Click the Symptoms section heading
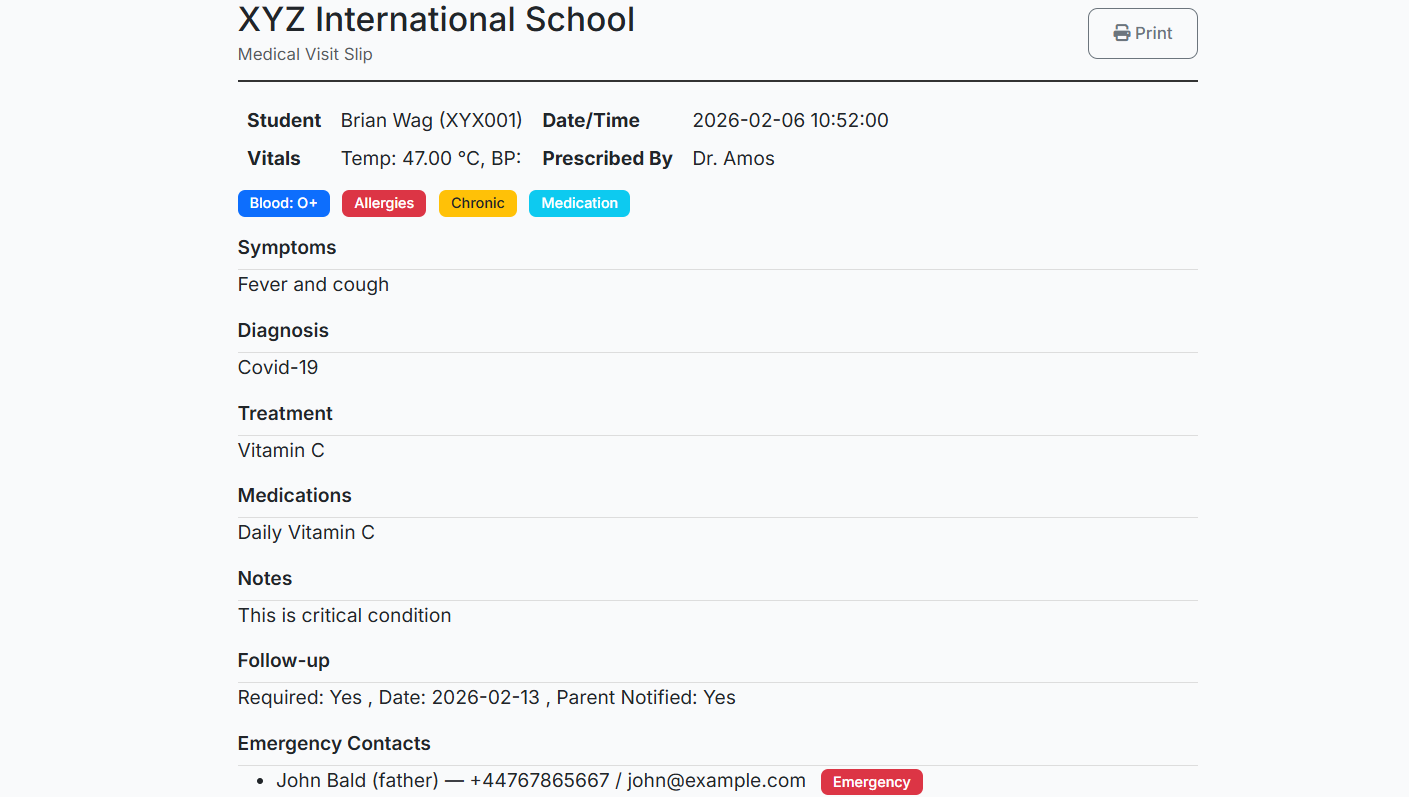The image size is (1409, 797). point(287,248)
